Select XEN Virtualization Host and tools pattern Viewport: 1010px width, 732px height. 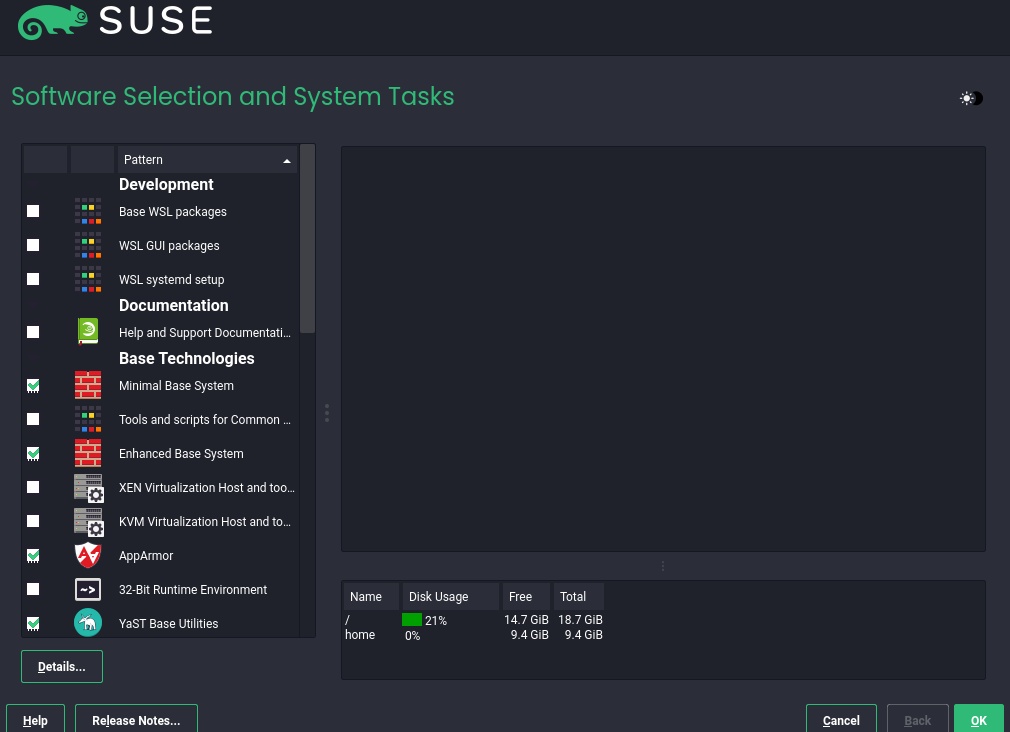pos(207,488)
